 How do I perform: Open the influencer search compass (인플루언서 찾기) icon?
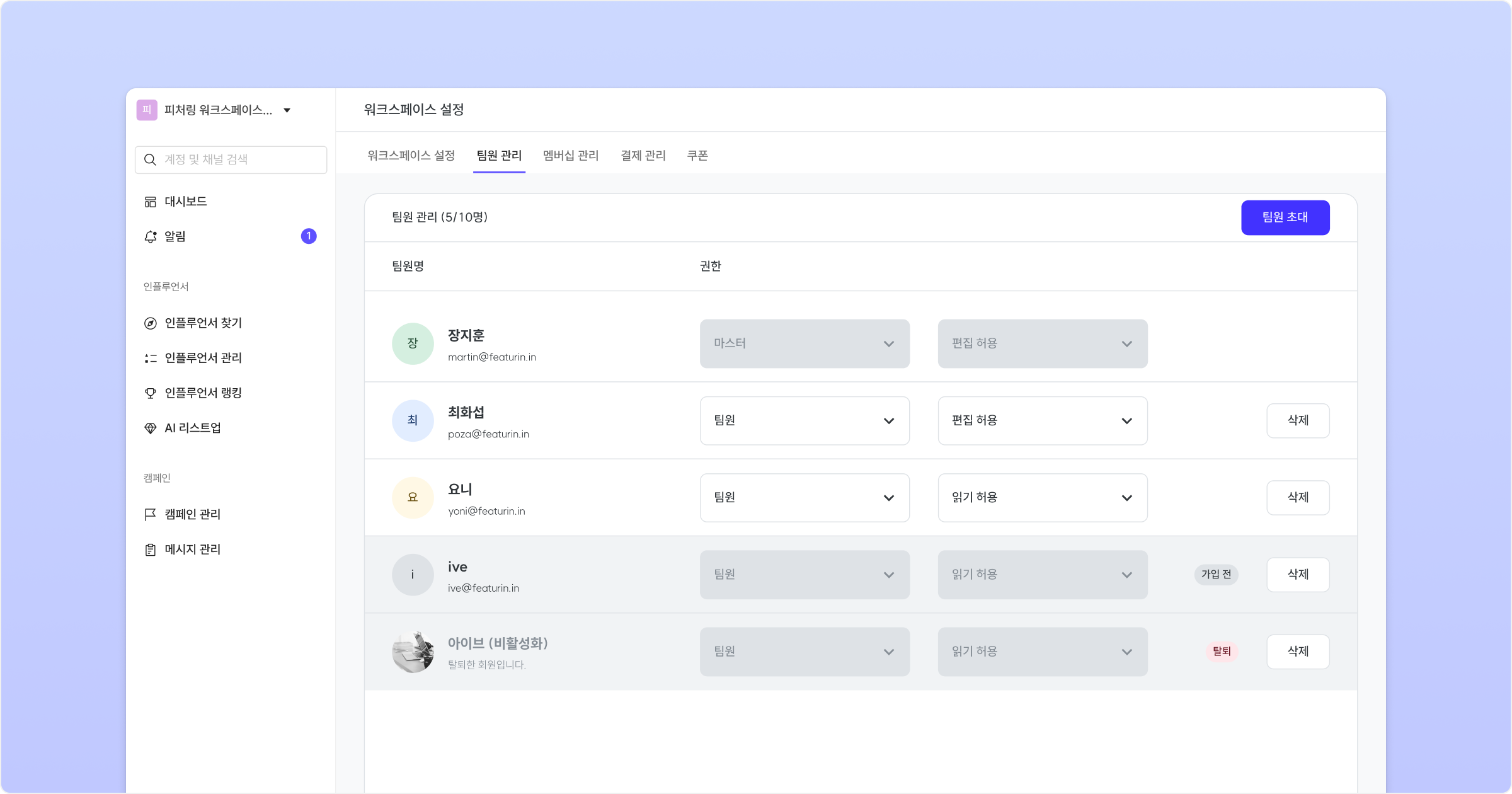click(150, 323)
